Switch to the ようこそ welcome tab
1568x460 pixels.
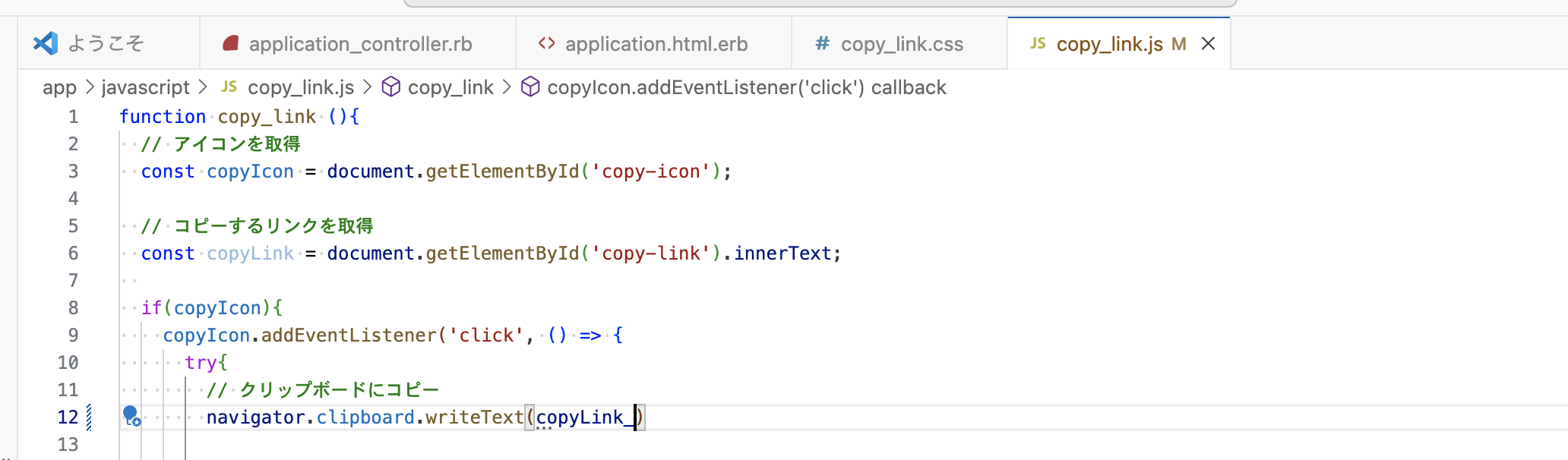[109, 43]
